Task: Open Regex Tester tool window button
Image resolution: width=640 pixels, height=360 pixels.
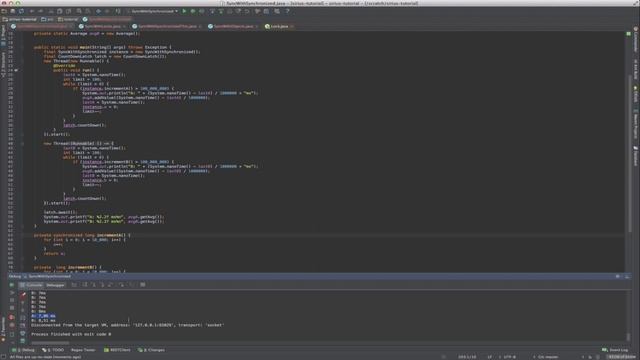Action: coord(83,350)
